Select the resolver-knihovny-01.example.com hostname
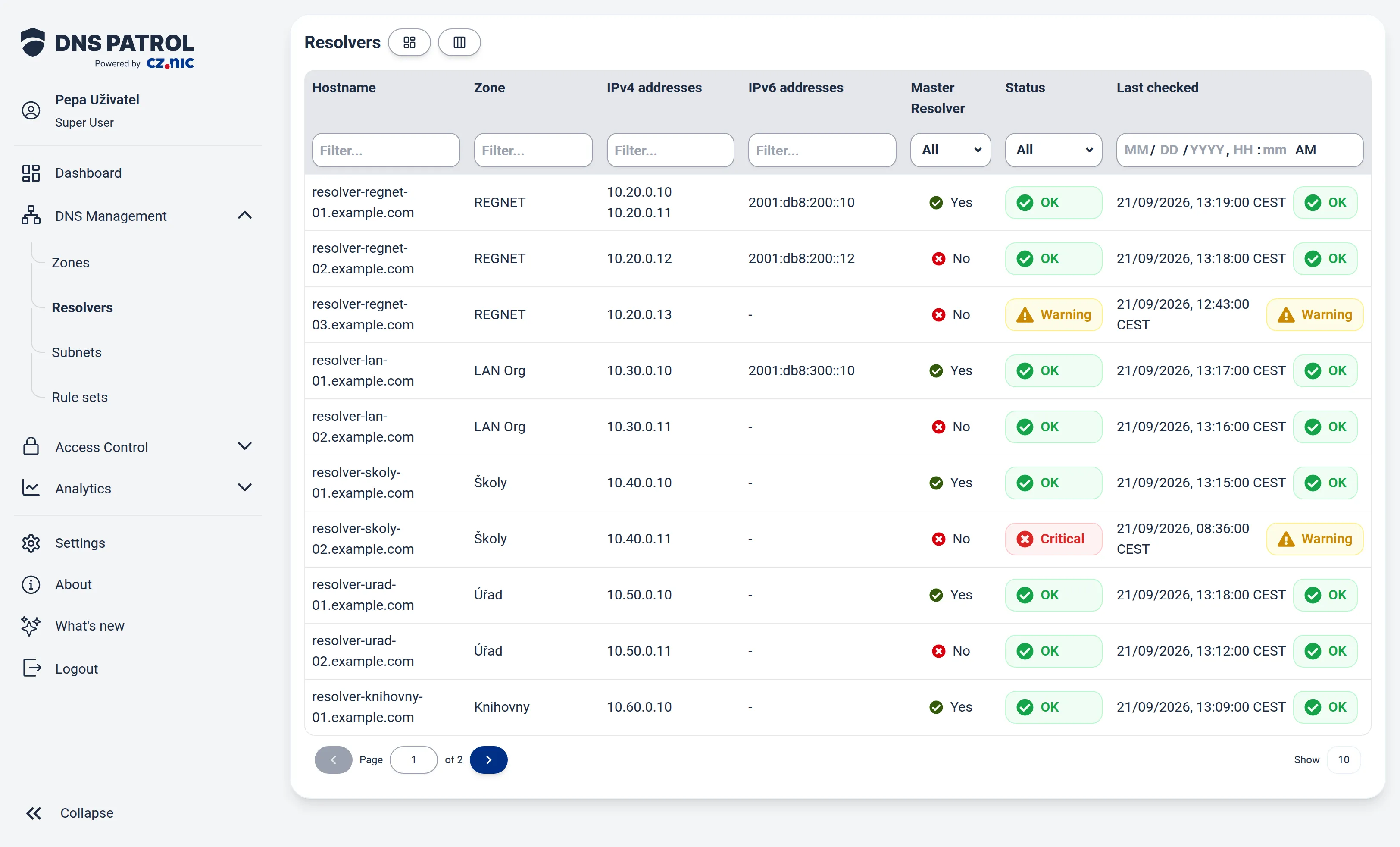Screen dimensions: 1400x847 [367, 706]
